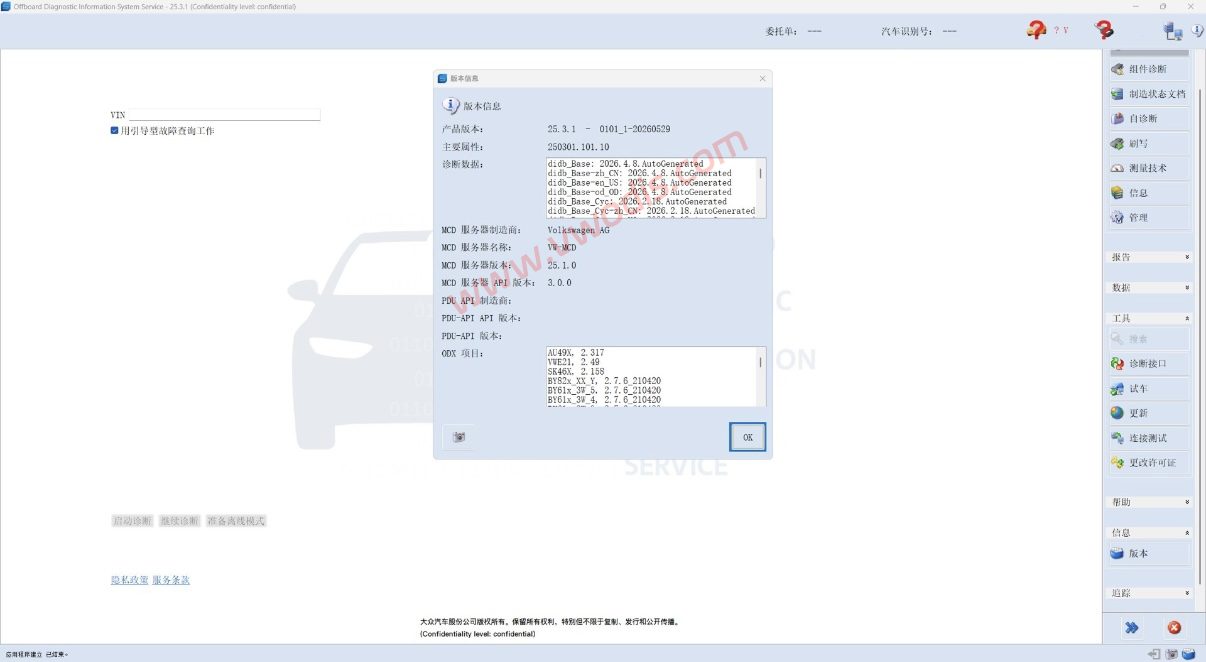Viewport: 1206px width, 662px height.
Task: Close the 版本信息 dialog with X
Action: (x=762, y=78)
